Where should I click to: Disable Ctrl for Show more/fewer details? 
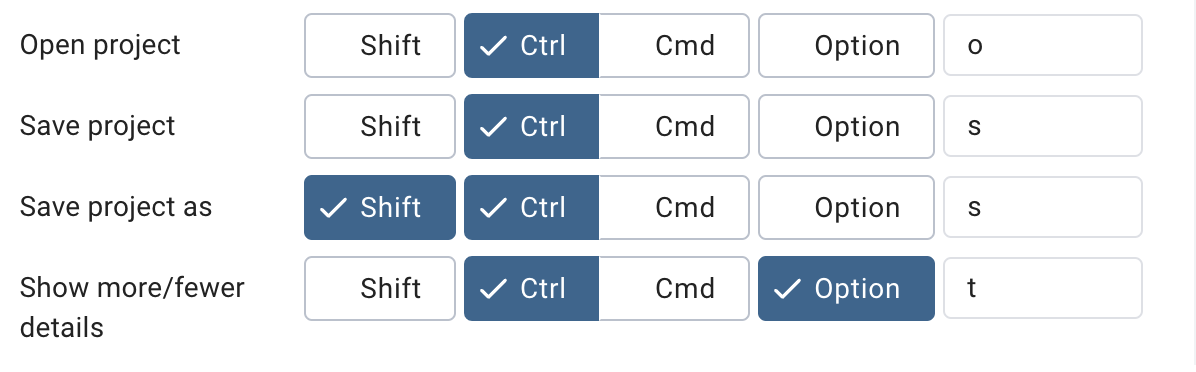tap(532, 288)
